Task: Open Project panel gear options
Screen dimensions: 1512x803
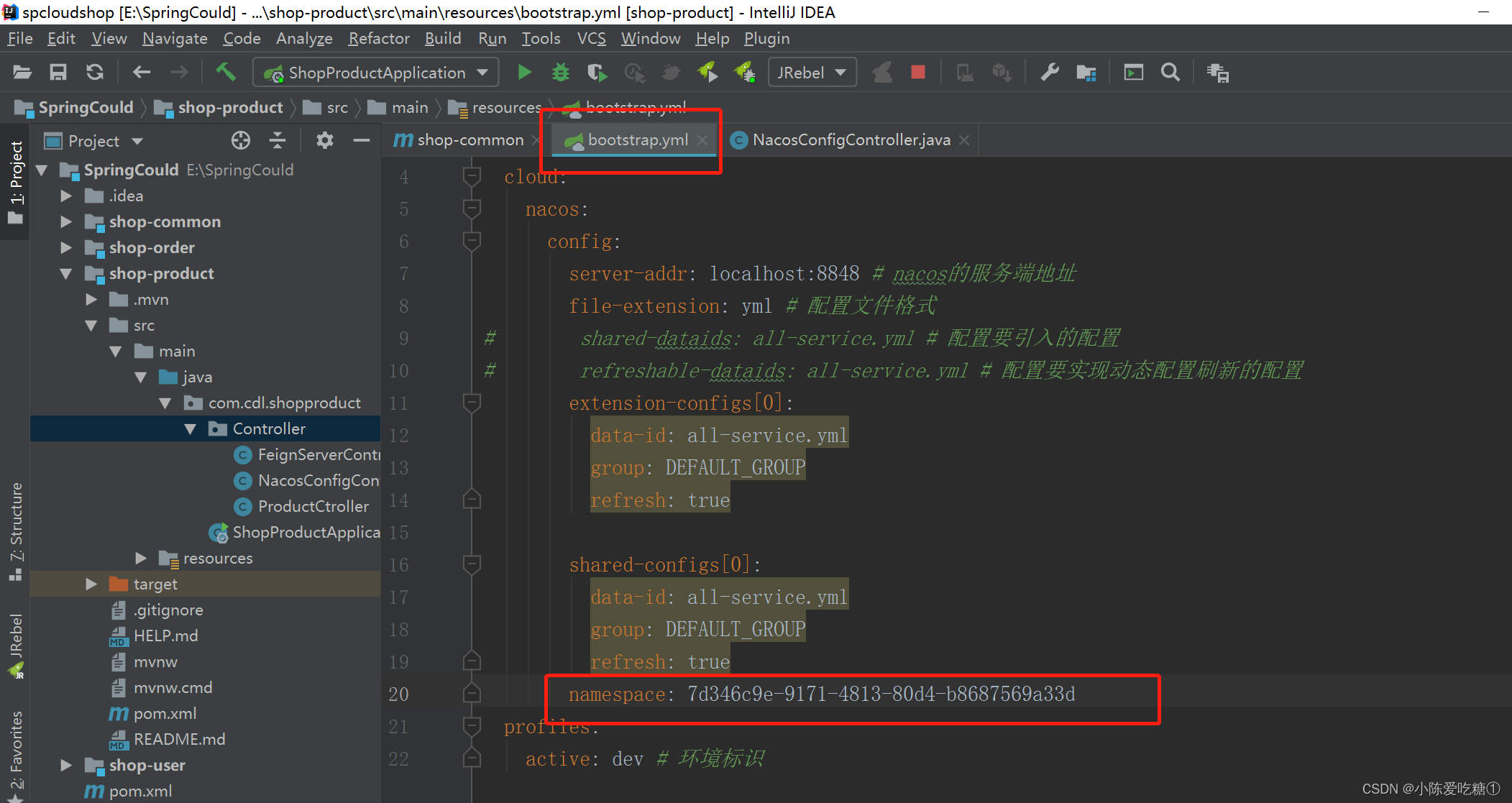Action: pyautogui.click(x=324, y=140)
